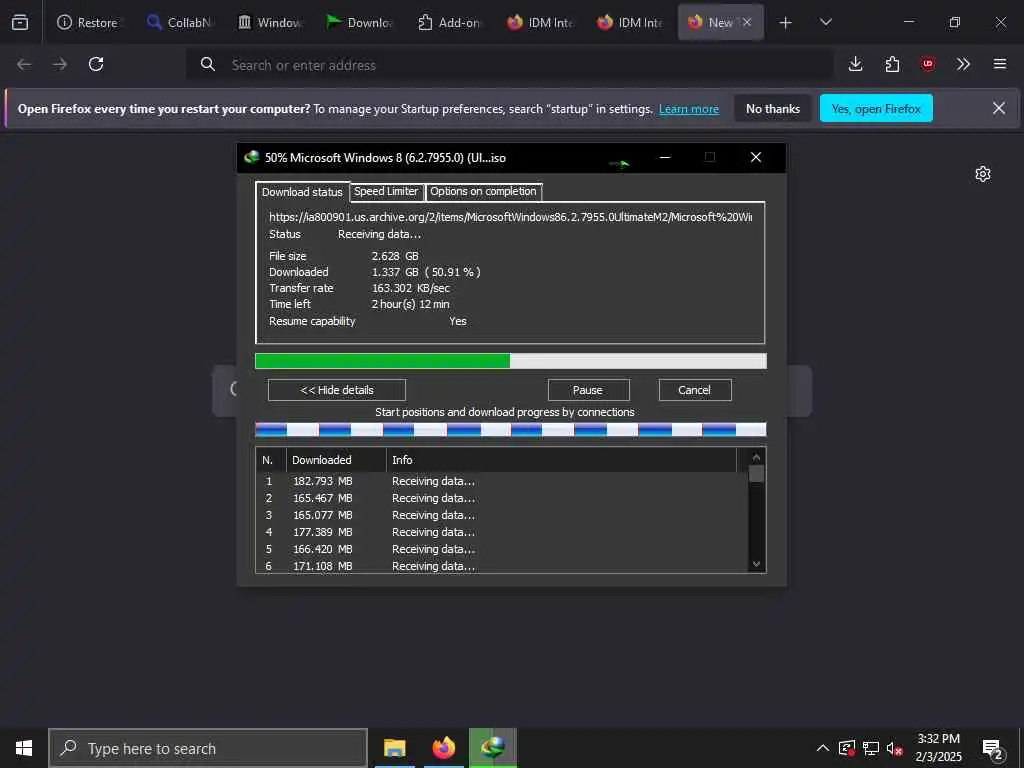Go forward with the forward arrow

60,64
